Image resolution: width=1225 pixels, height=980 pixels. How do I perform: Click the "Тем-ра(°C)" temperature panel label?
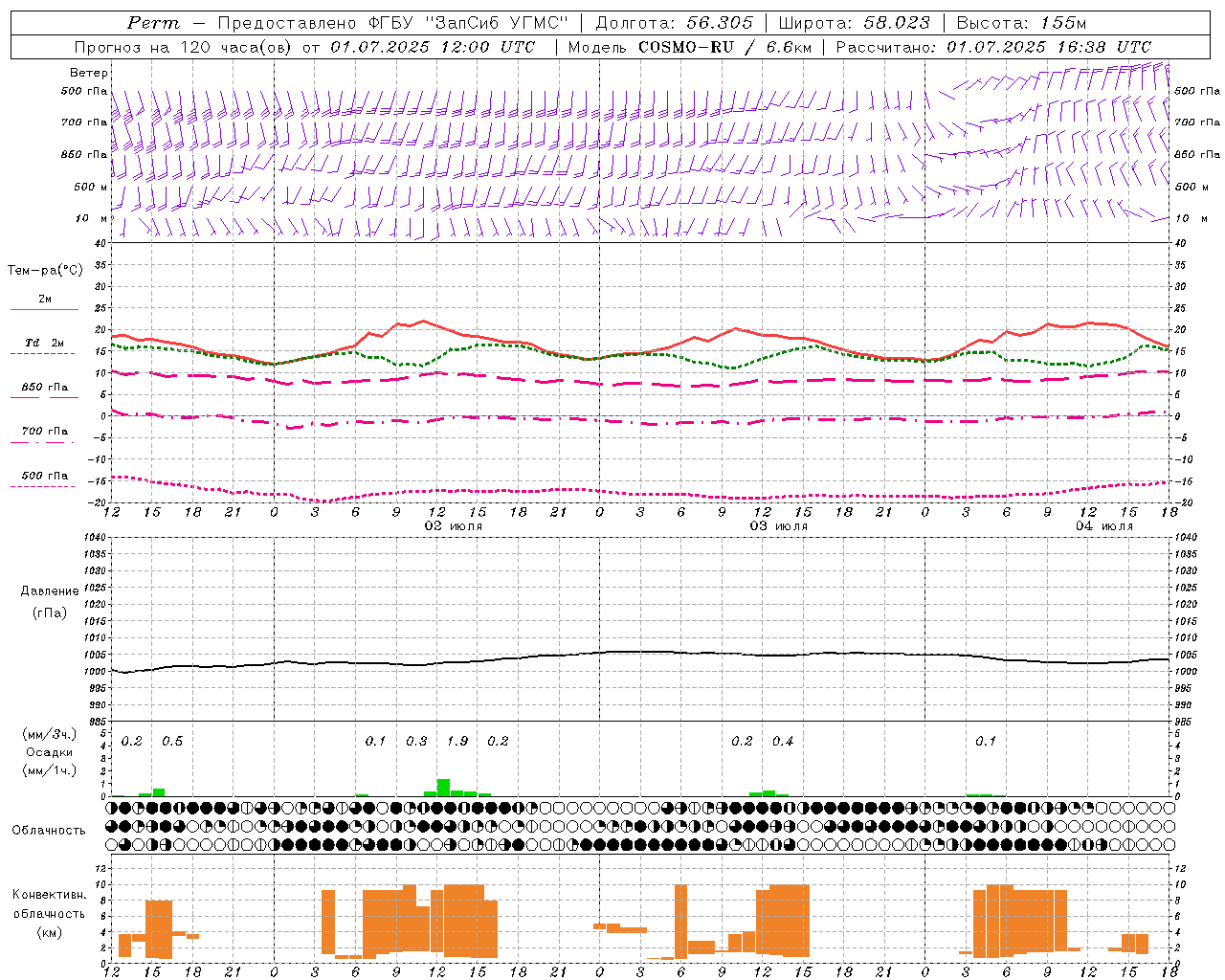(45, 271)
